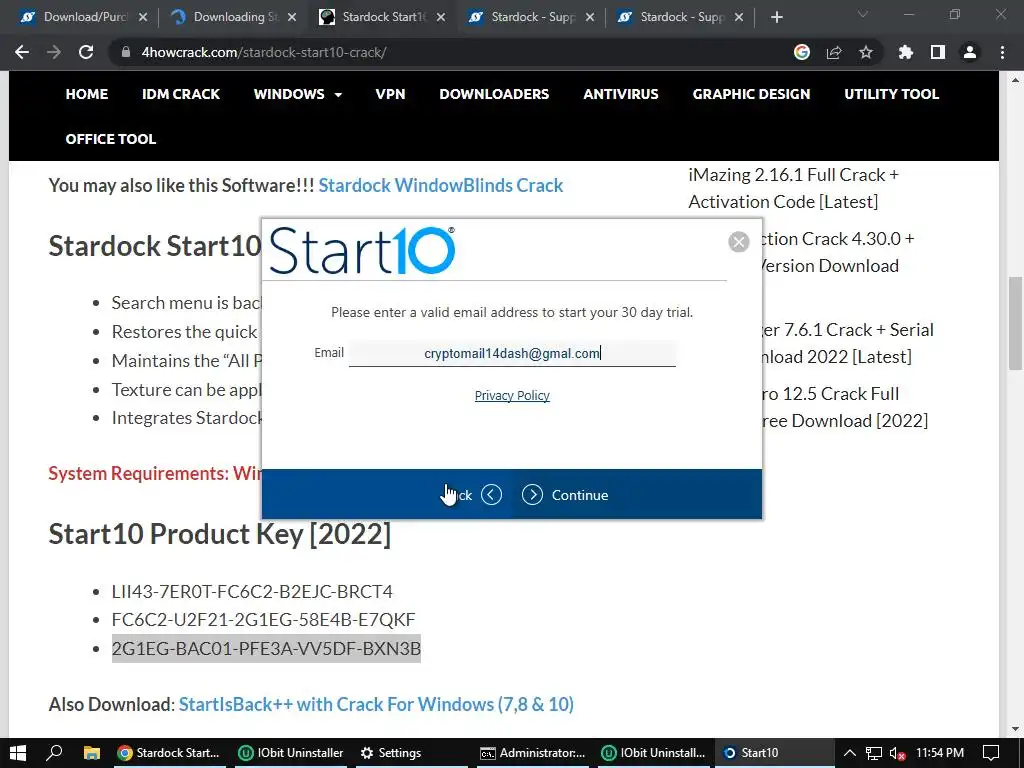The image size is (1024, 768).
Task: Click Continue text in Start10 dialog
Action: (580, 495)
